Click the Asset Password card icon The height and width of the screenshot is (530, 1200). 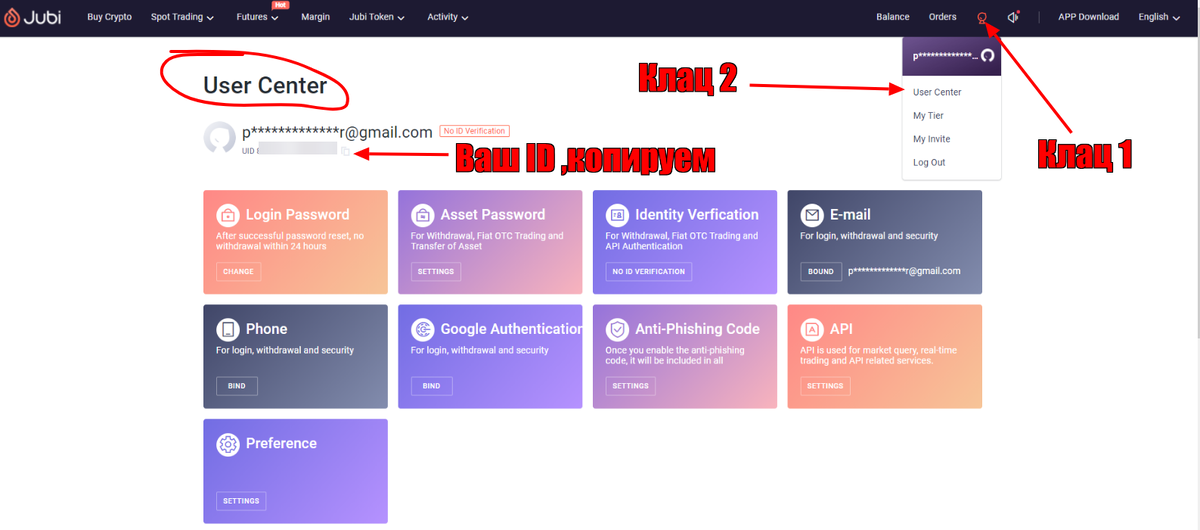(x=423, y=214)
